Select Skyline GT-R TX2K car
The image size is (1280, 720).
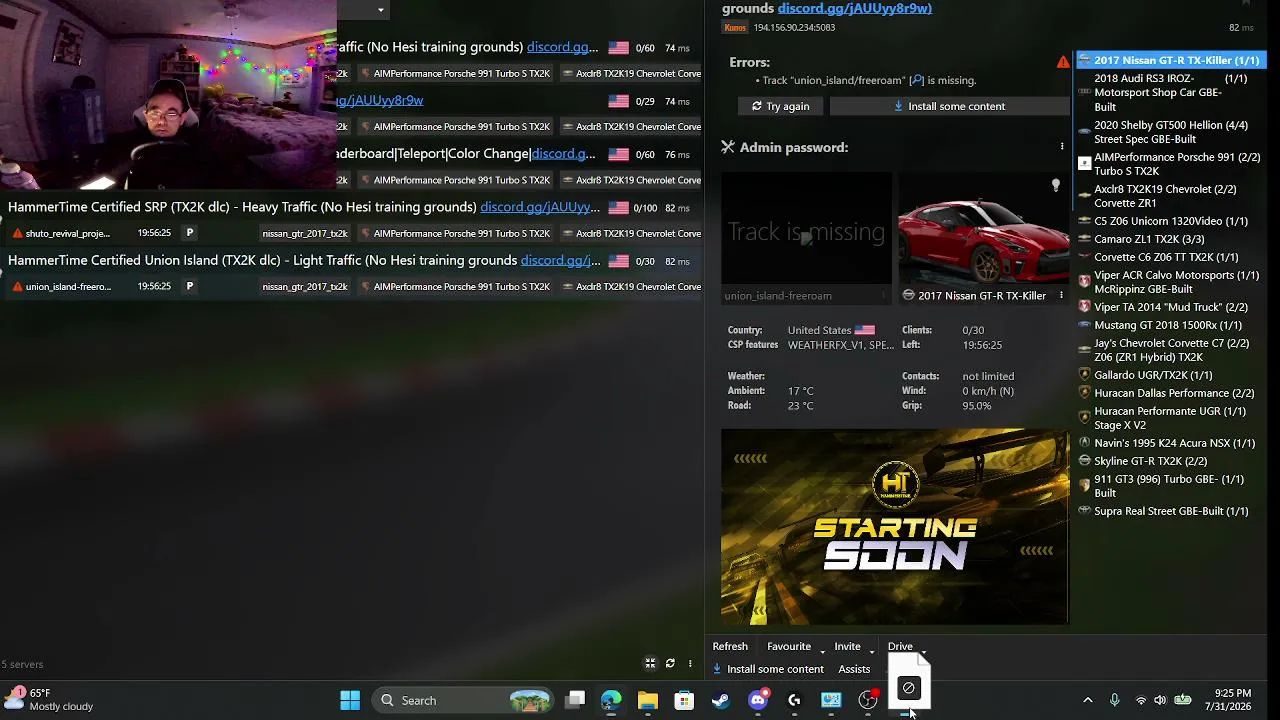coord(1171,461)
